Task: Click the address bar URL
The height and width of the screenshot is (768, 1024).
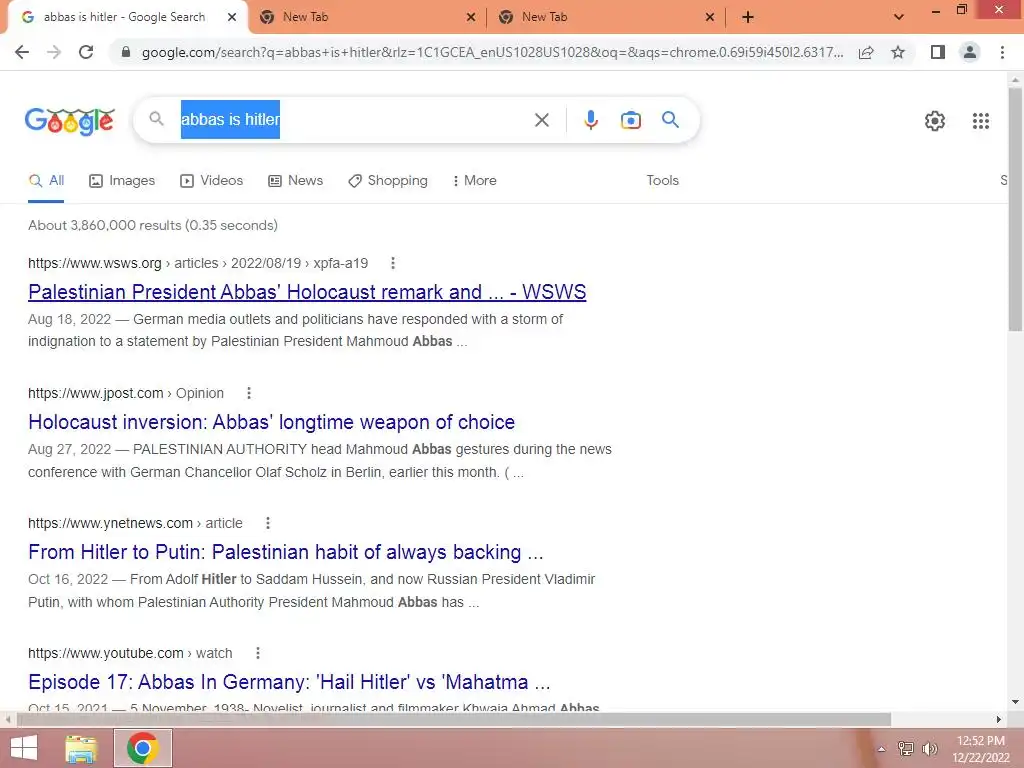Action: click(x=492, y=52)
